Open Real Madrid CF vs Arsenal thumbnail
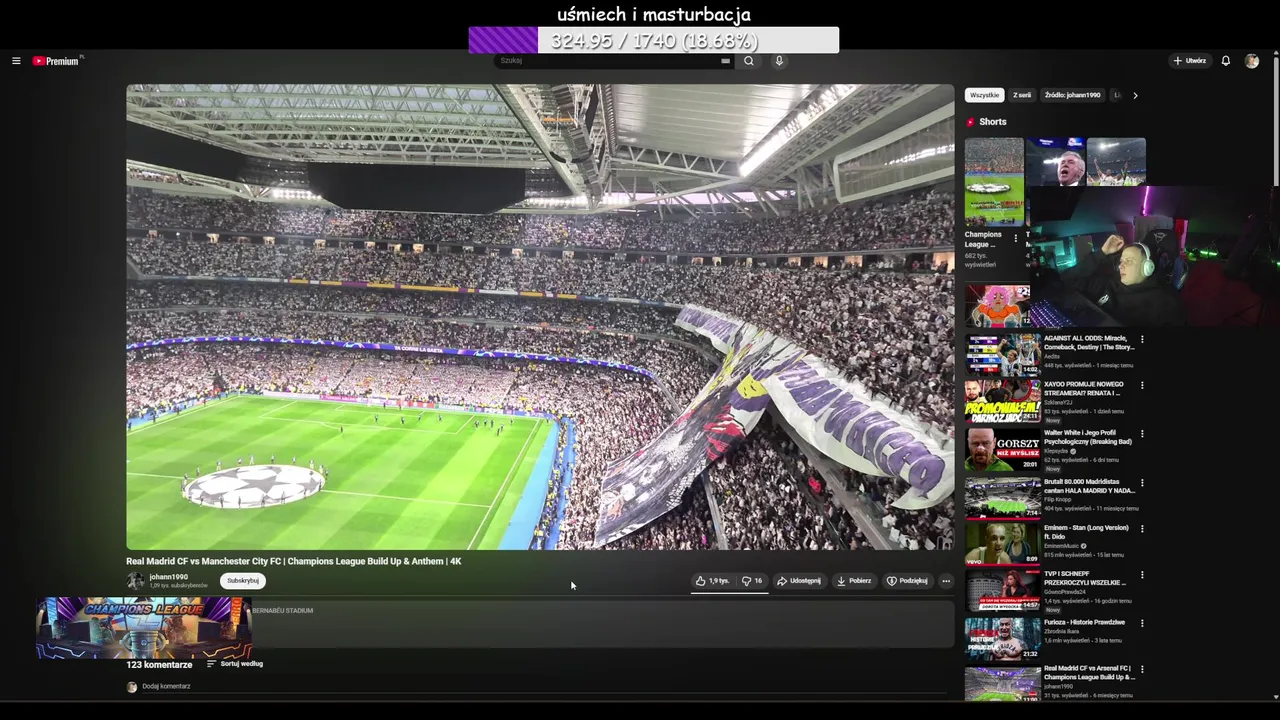 [x=1002, y=682]
